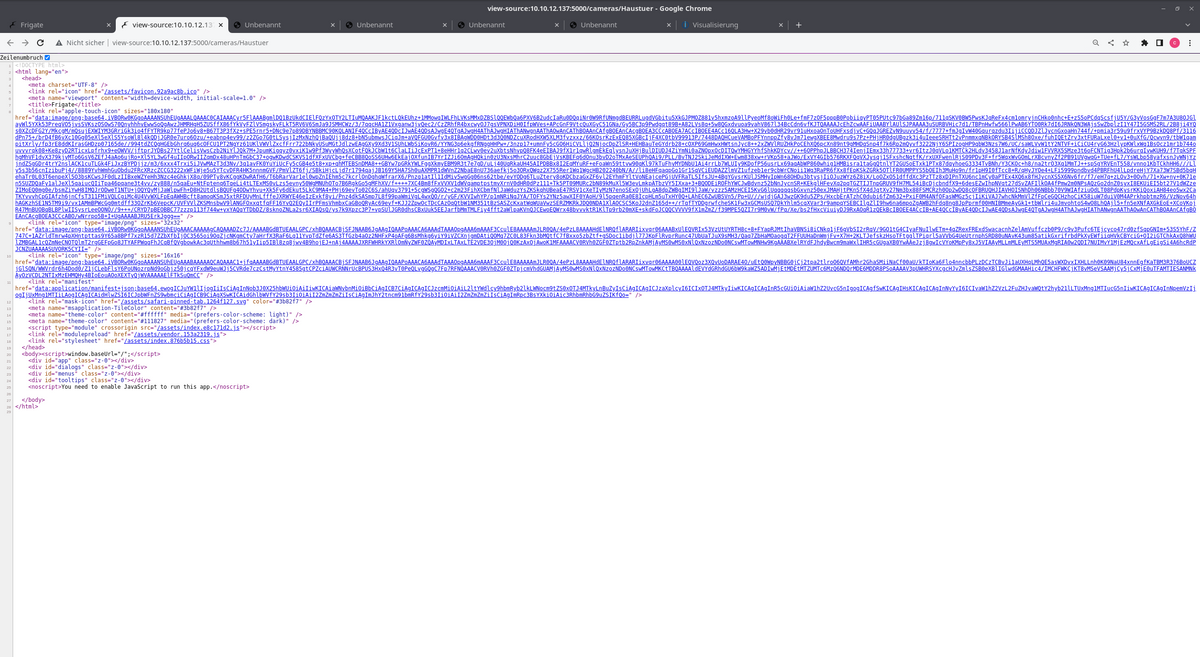This screenshot has width=1200, height=657.
Task: Switch to the Frigate tab
Action: click(x=60, y=23)
